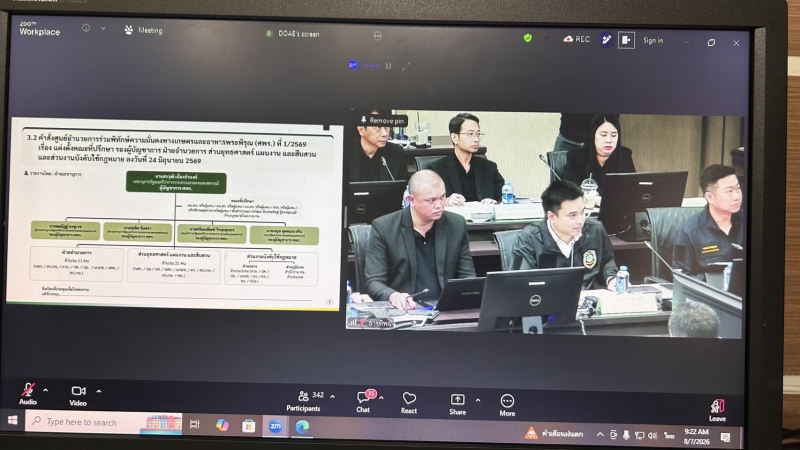Open the Windows notification center icon
This screenshot has height=450, width=800.
point(726,437)
